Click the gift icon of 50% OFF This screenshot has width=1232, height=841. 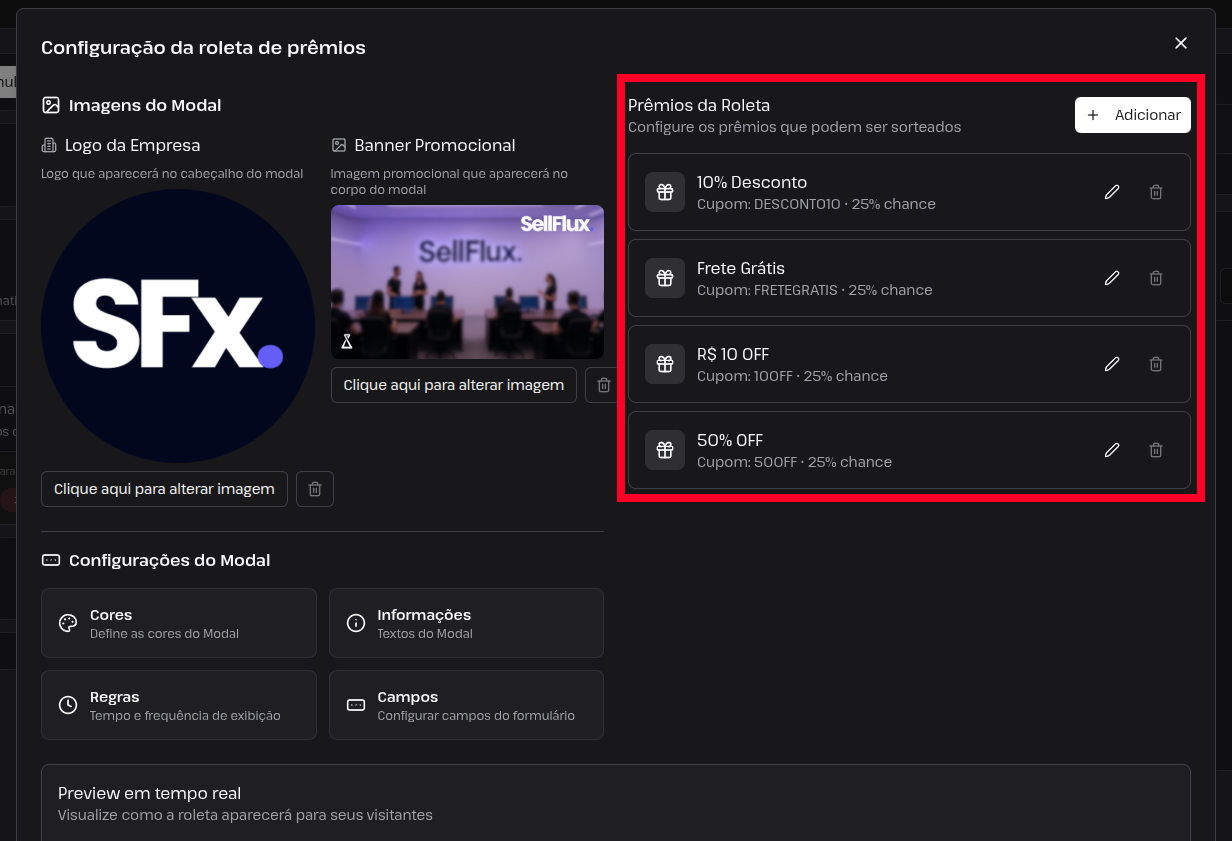(x=665, y=450)
